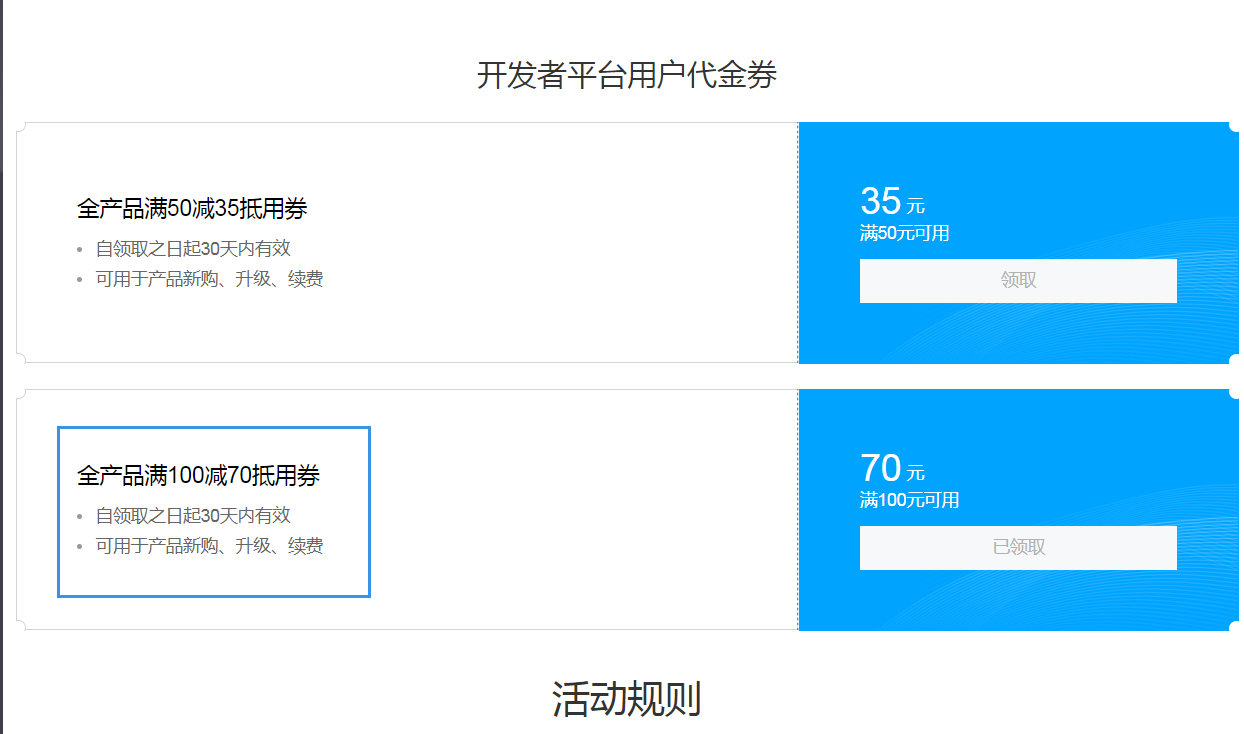Click second coupon's 自领取之日起30天内有效 line
Viewport: 1244px width, 734px height.
[193, 516]
